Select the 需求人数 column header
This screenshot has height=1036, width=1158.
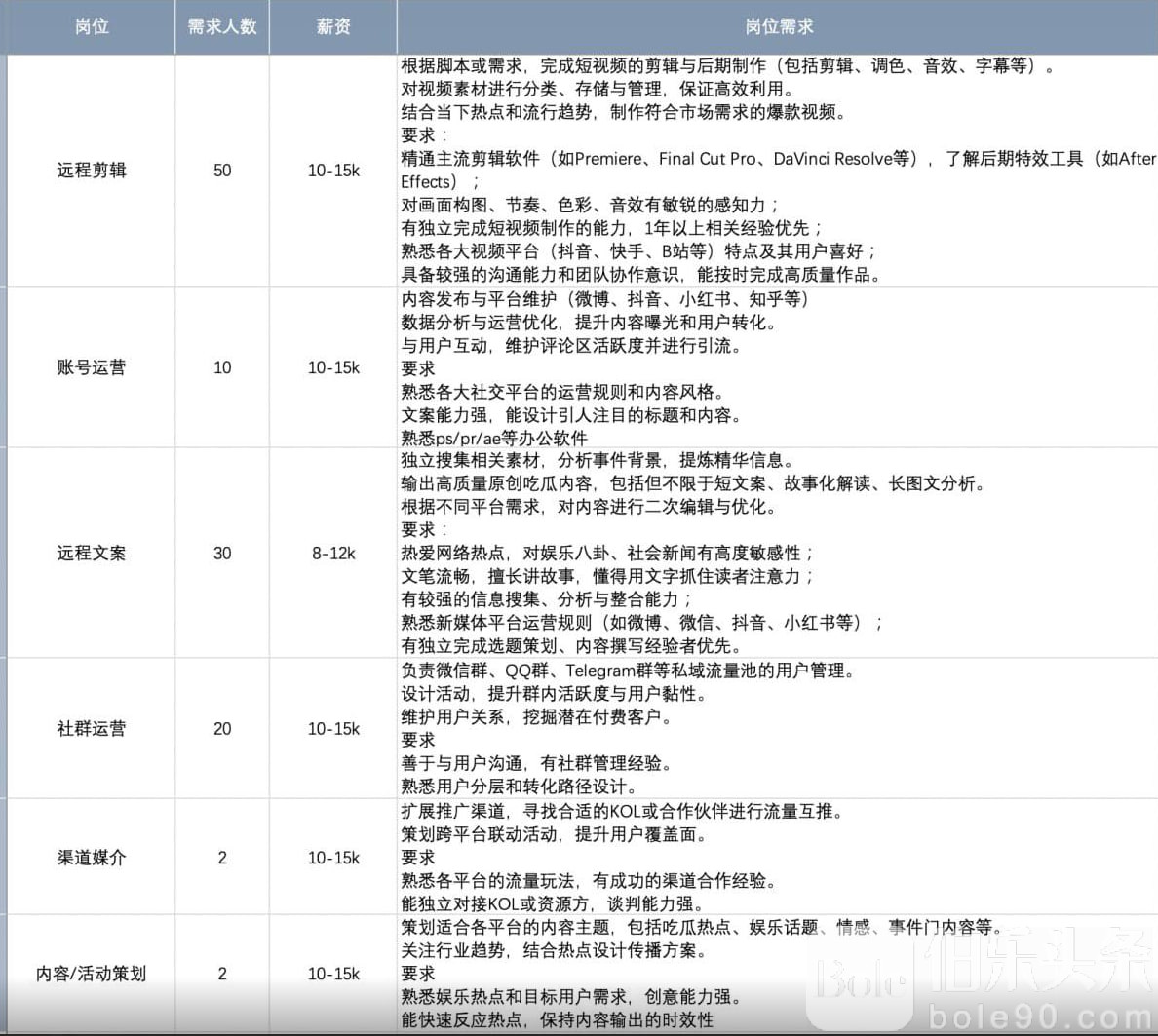[222, 26]
